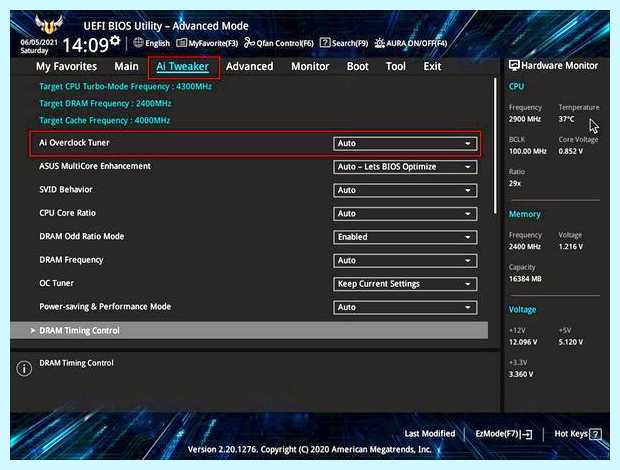Click Voltage heading in Hardware Monitor
This screenshot has height=470, width=620.
[x=522, y=310]
